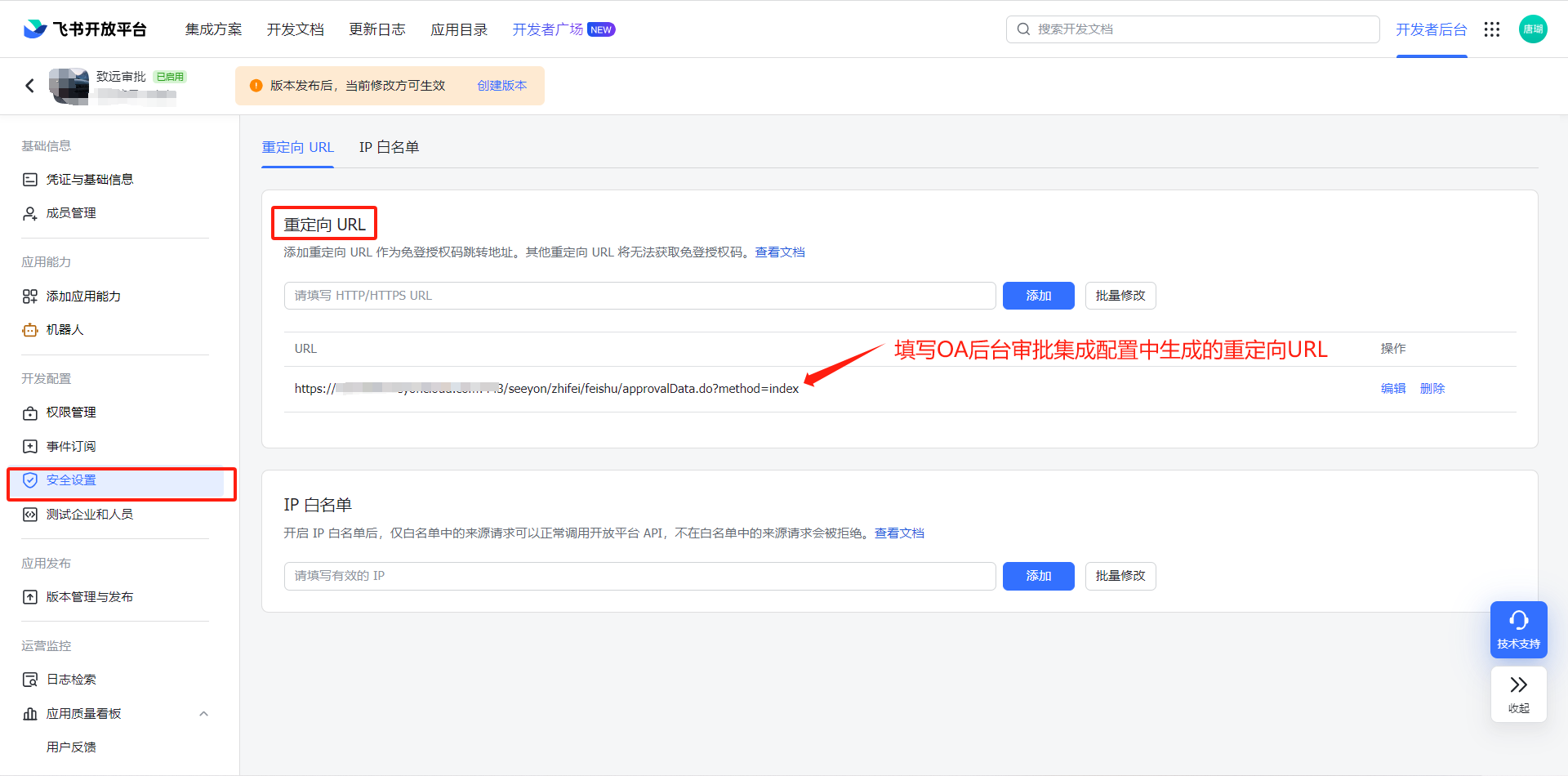The height and width of the screenshot is (776, 1568).
Task: Click the 日志检索 log search icon
Action: [29, 679]
